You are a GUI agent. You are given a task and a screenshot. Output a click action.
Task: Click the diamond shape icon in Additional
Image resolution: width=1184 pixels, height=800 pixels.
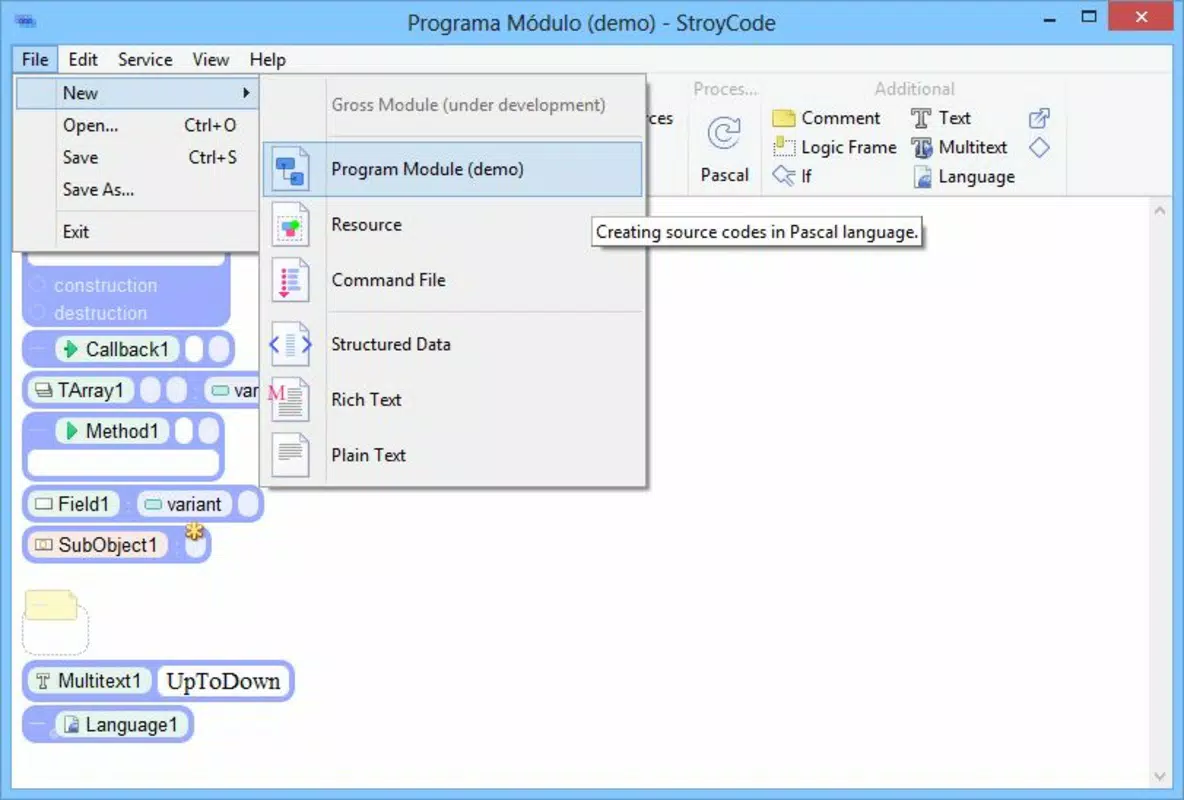coord(1039,147)
